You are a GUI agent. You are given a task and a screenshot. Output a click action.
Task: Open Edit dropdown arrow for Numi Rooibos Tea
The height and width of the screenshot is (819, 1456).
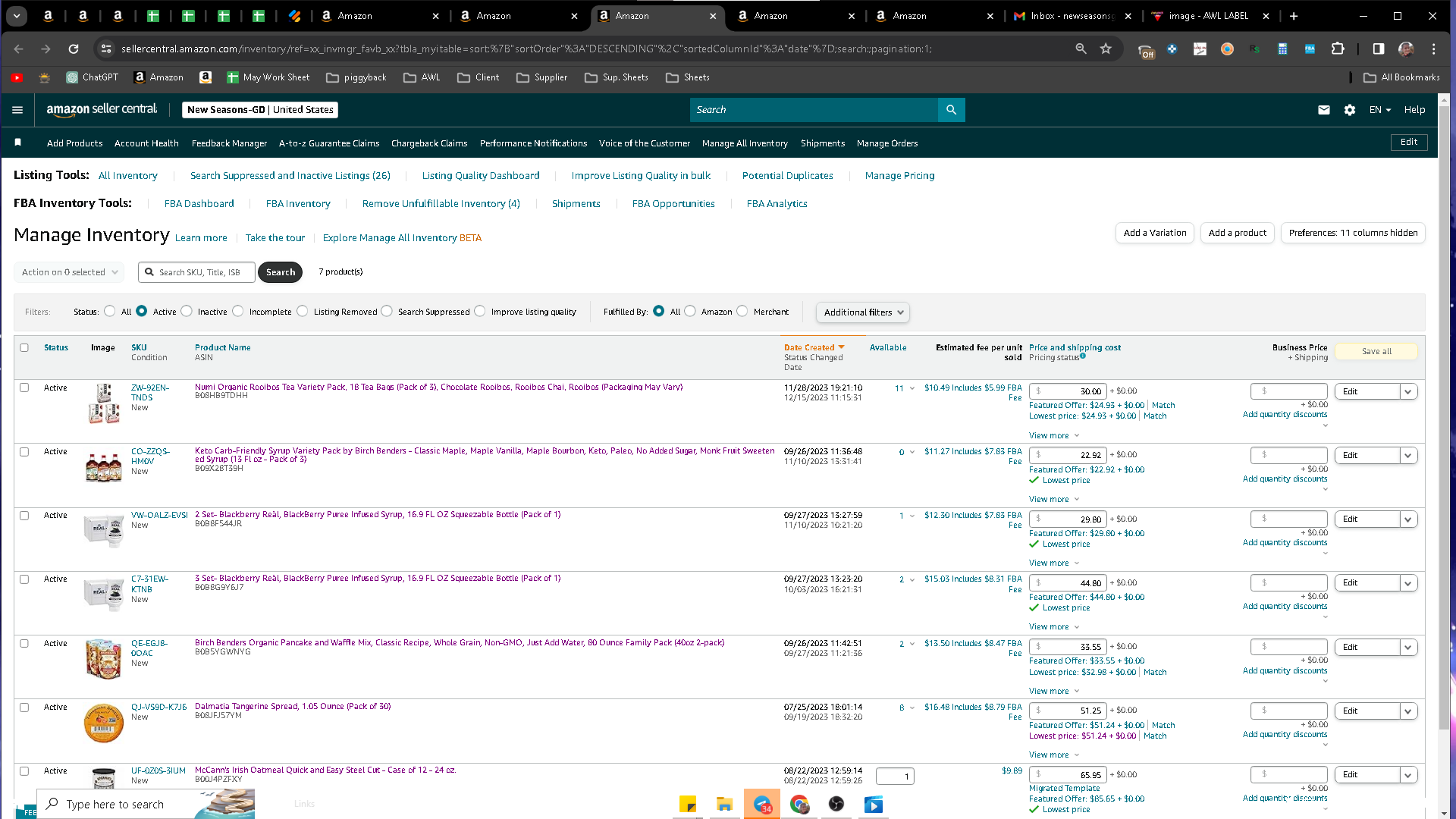(x=1408, y=392)
